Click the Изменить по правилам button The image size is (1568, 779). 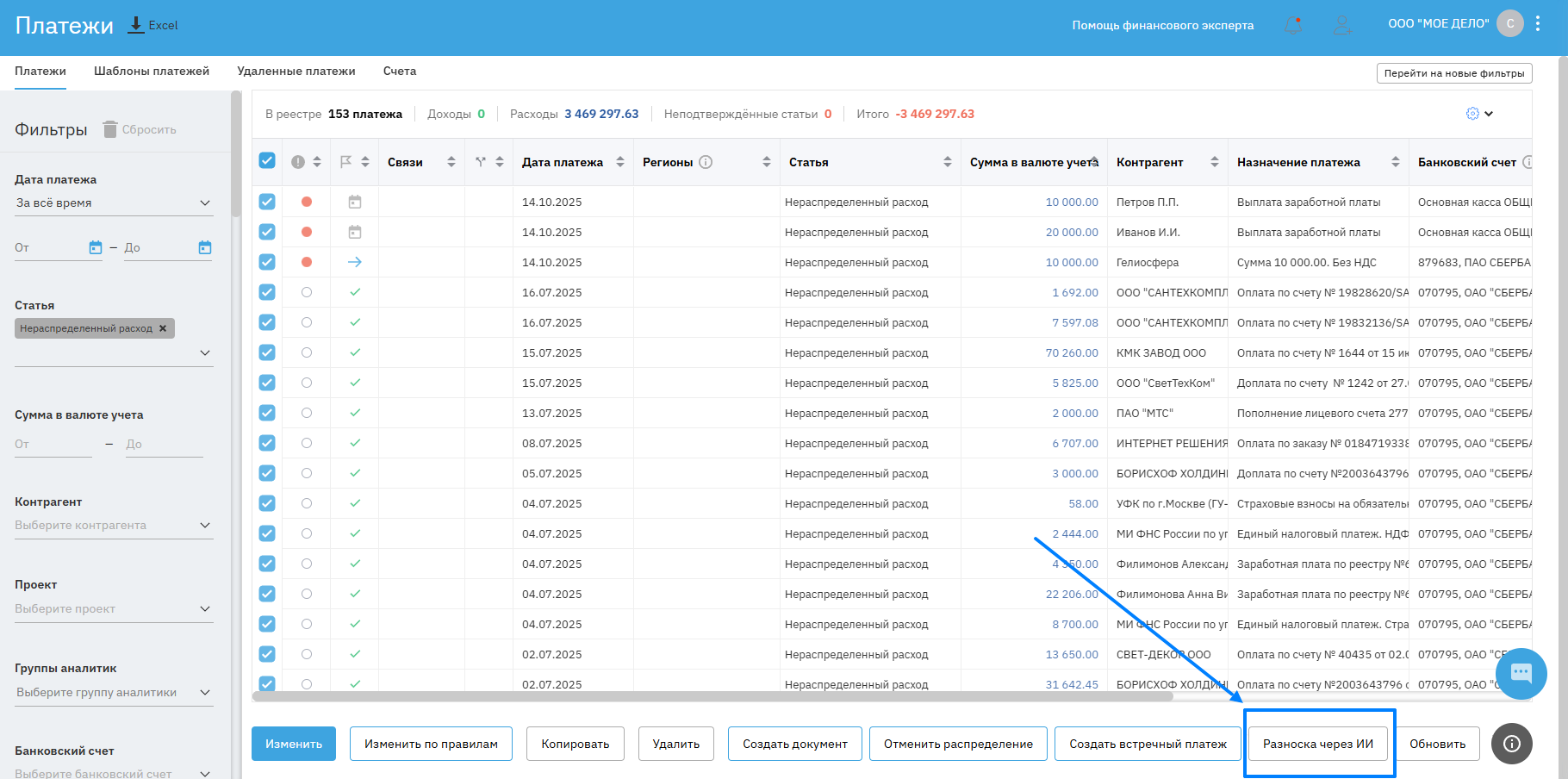tap(431, 744)
